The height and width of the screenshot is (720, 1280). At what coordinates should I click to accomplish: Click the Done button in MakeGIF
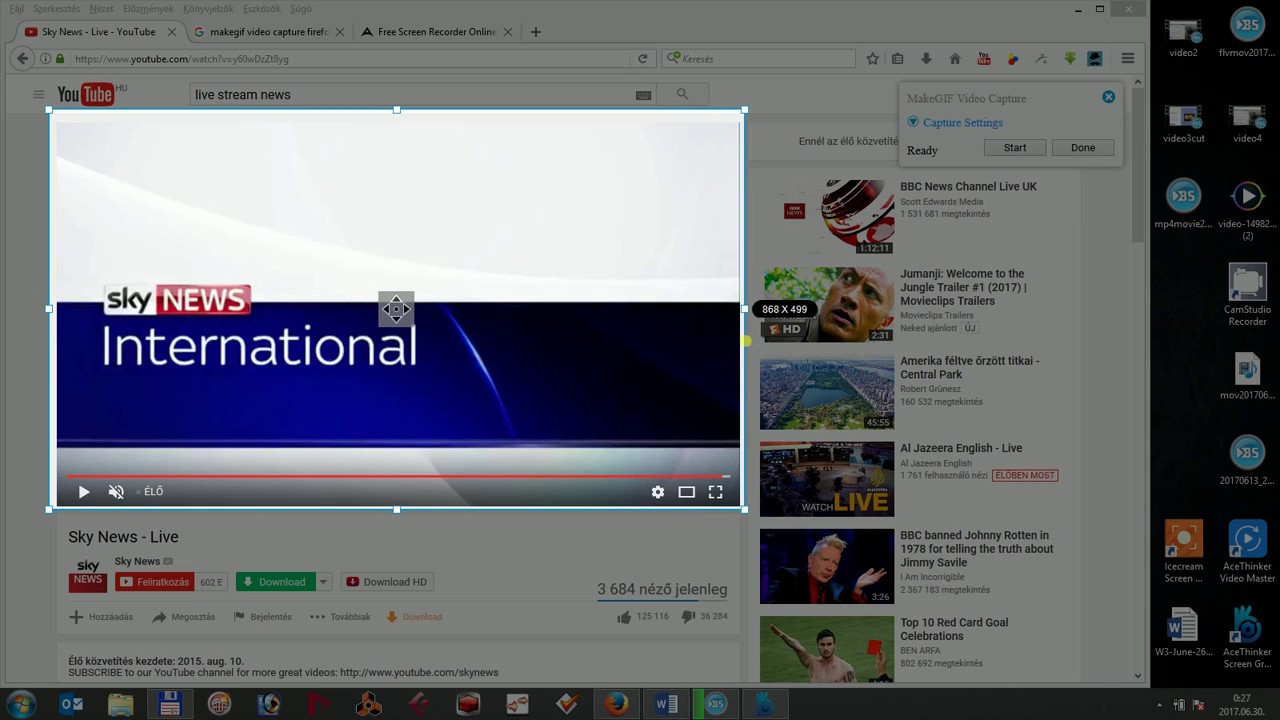click(x=1083, y=148)
